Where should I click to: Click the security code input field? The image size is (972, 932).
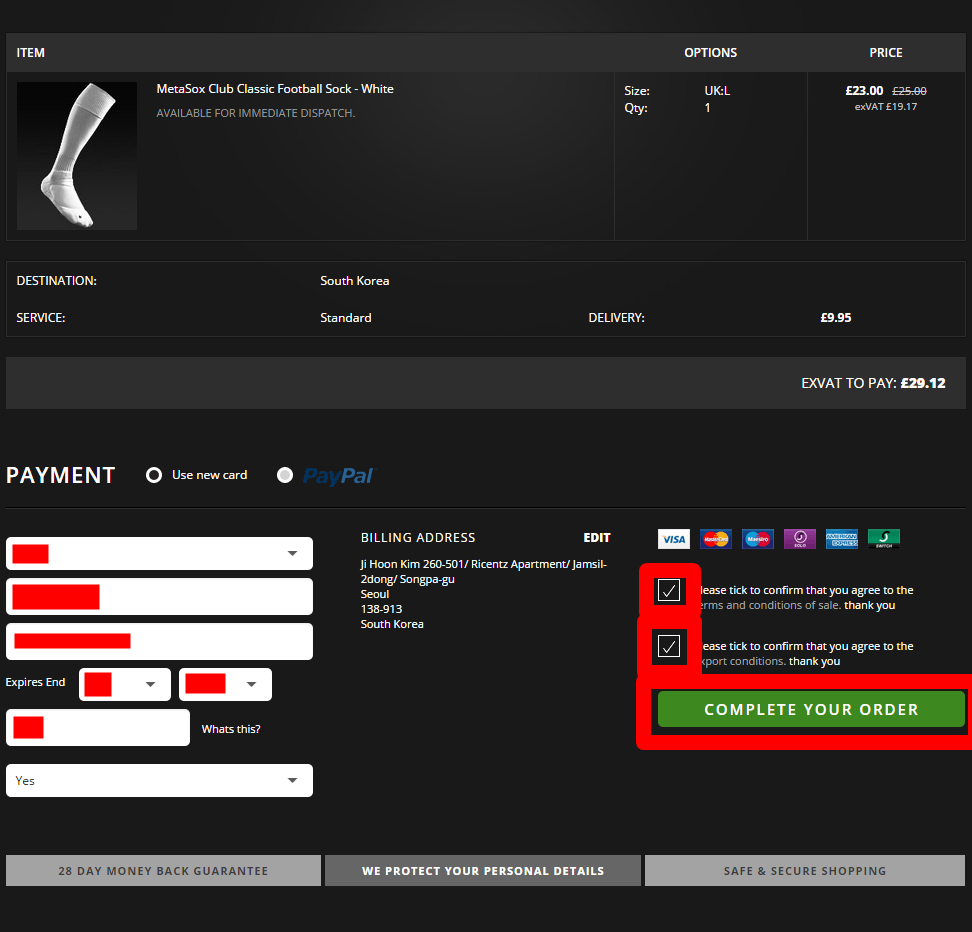click(x=98, y=727)
